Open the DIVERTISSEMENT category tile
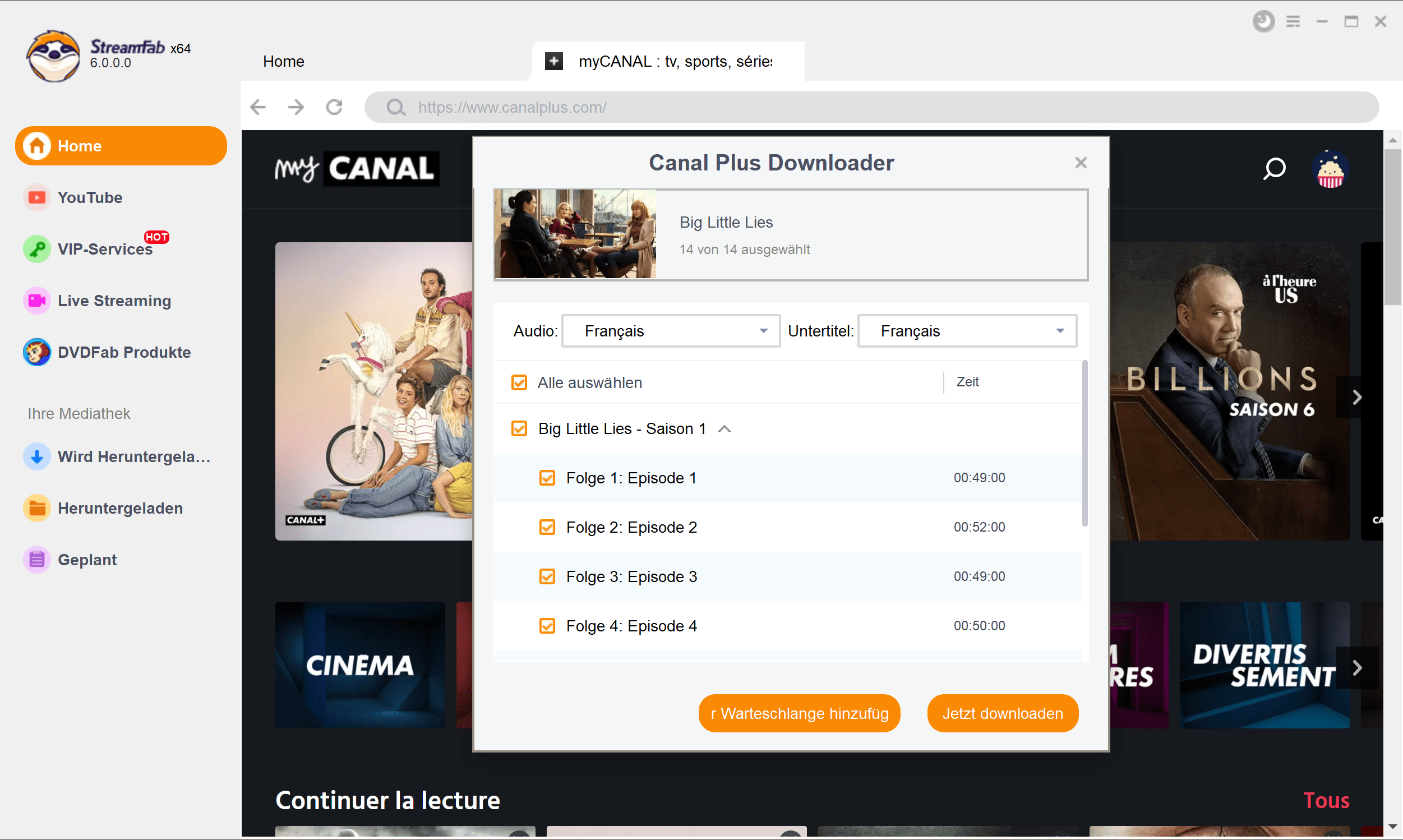 [x=1264, y=665]
